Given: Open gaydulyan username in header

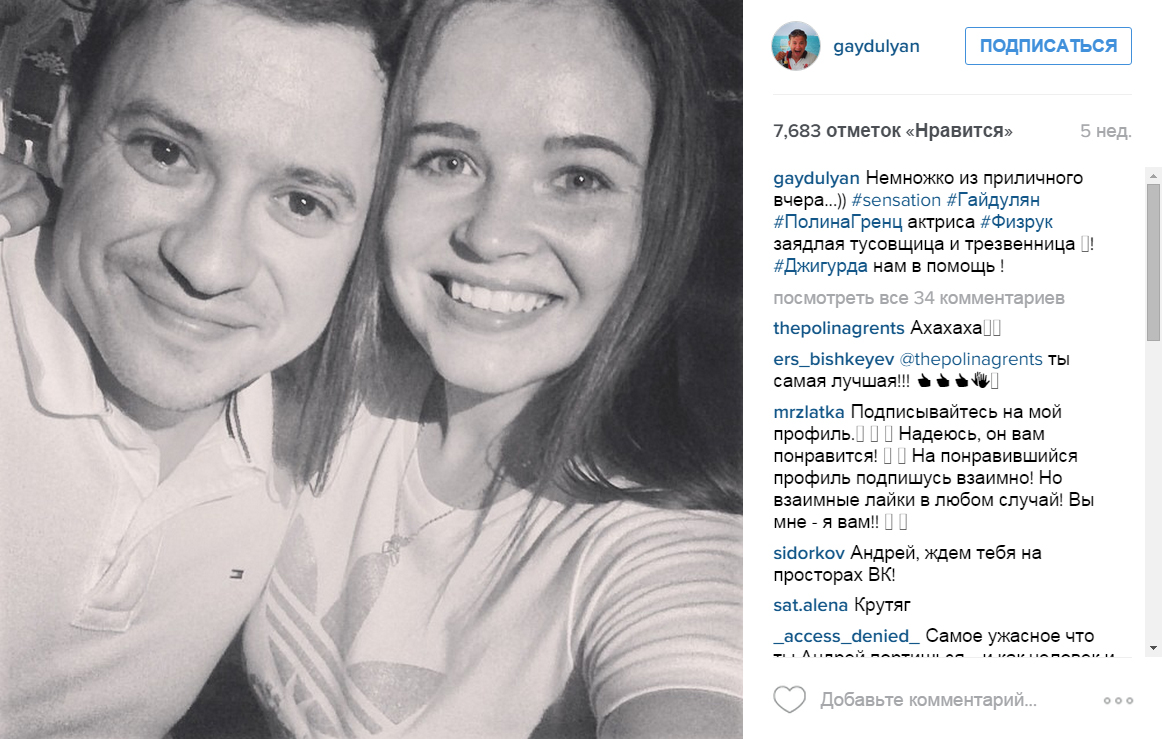Looking at the screenshot, I should [x=876, y=46].
